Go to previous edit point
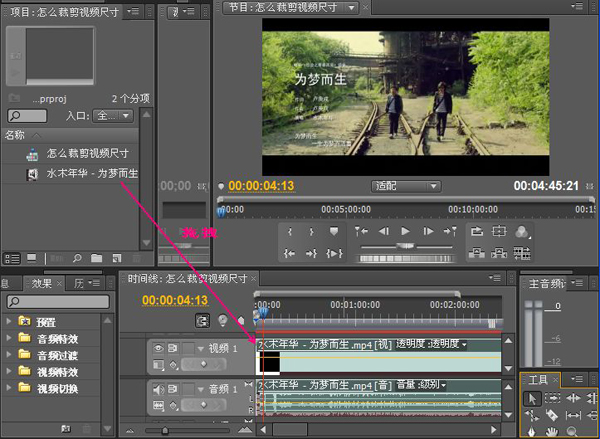 click(361, 231)
